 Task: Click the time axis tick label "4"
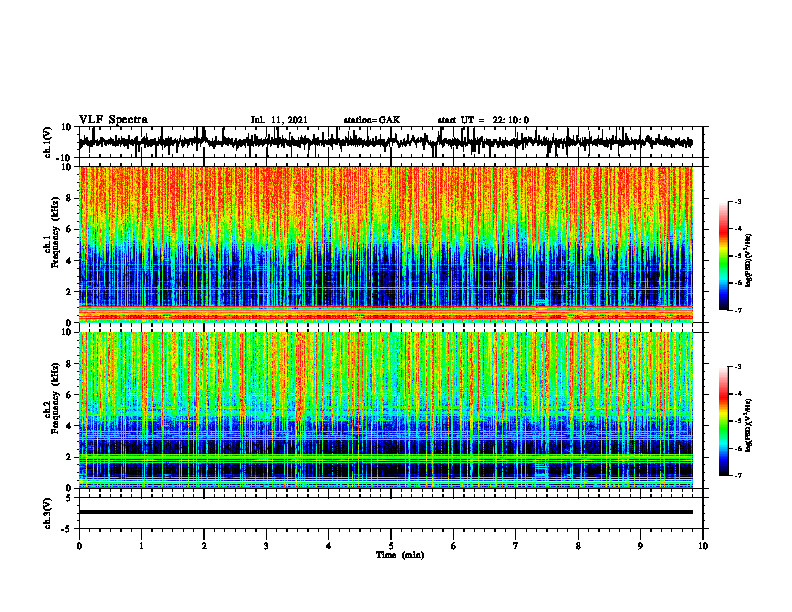click(x=329, y=546)
